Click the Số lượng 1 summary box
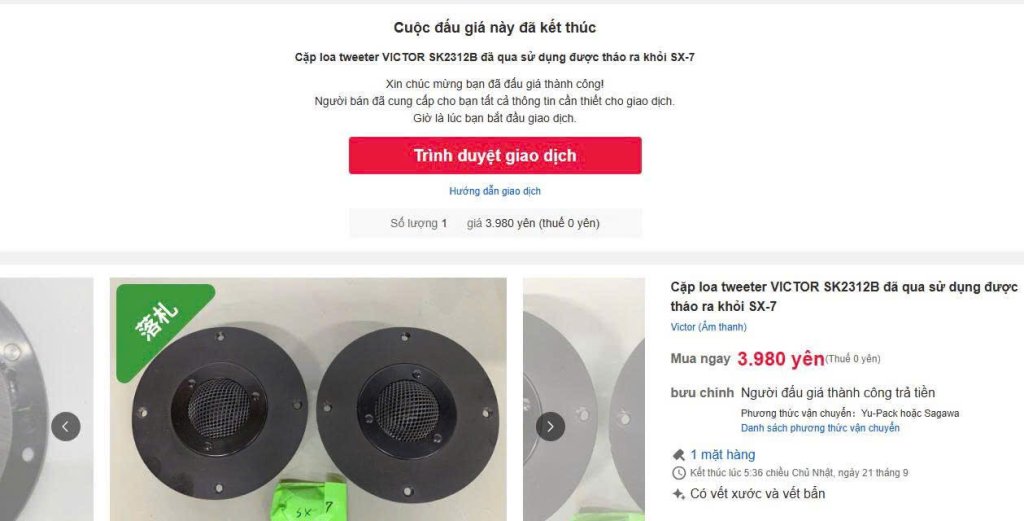 495,223
